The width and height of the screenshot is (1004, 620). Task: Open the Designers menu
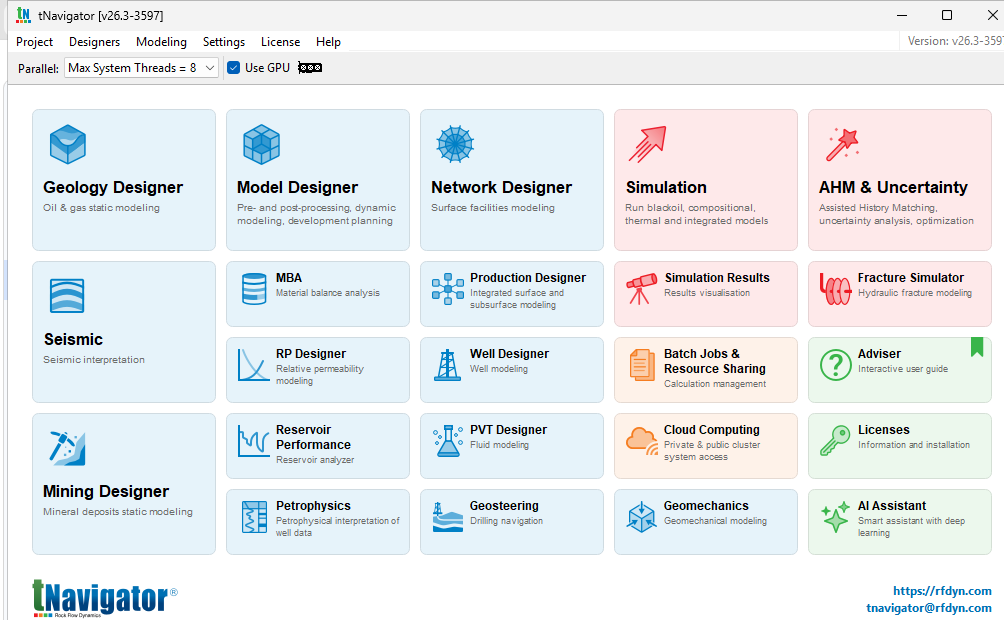tap(94, 42)
